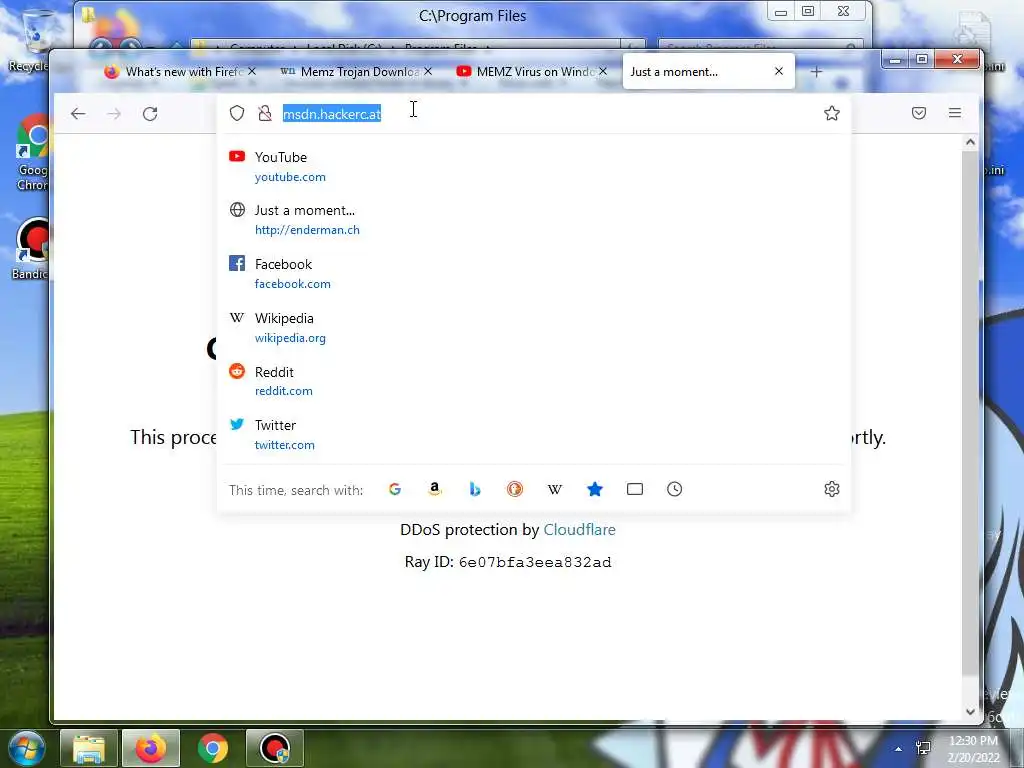Search with DuckDuckGo this time
The width and height of the screenshot is (1024, 768).
pyautogui.click(x=515, y=489)
